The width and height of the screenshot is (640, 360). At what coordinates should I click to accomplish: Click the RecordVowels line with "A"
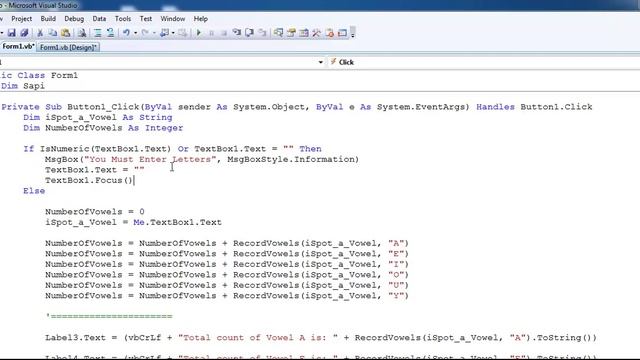pyautogui.click(x=227, y=243)
